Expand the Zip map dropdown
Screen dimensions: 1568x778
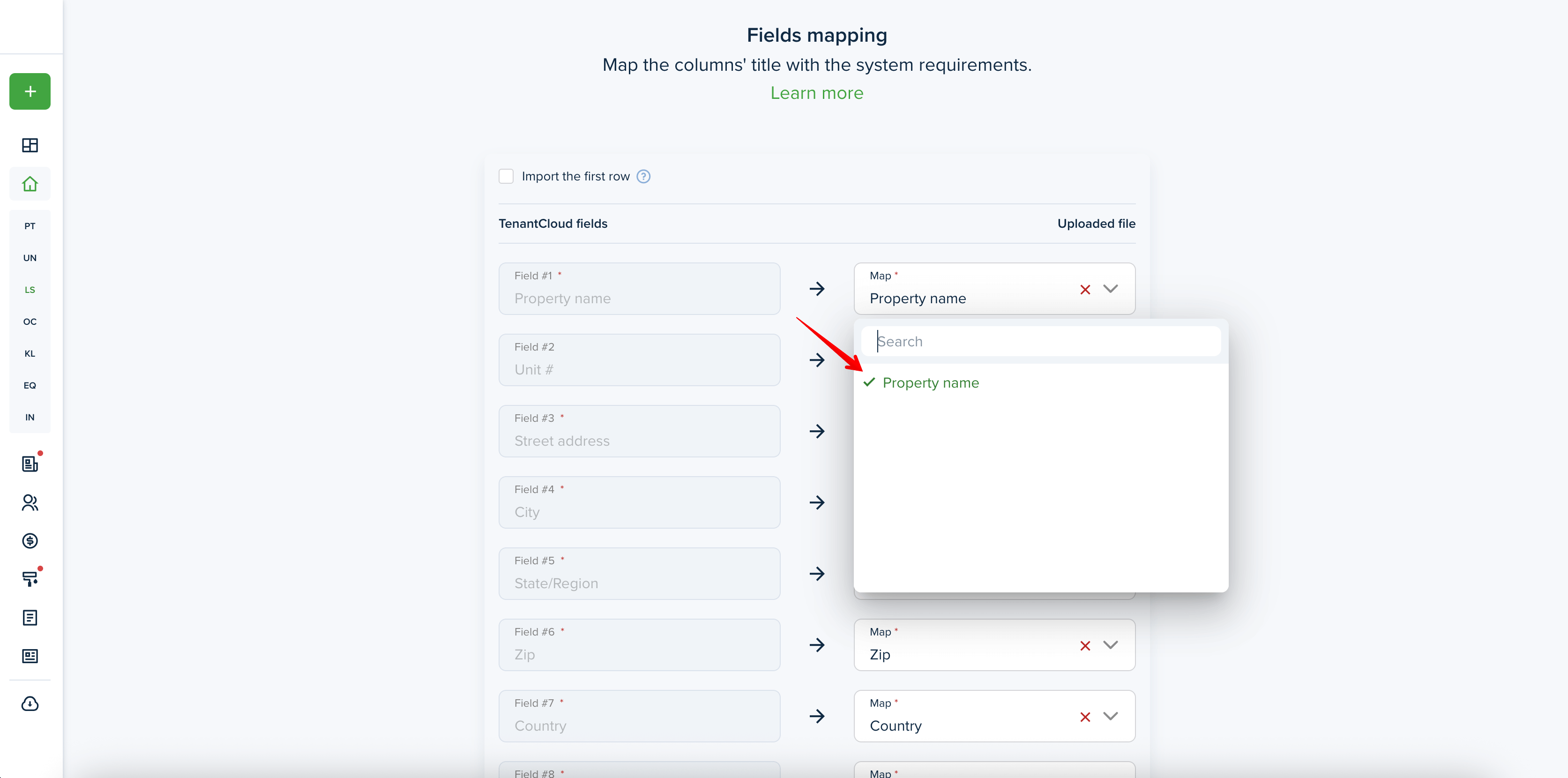1110,645
